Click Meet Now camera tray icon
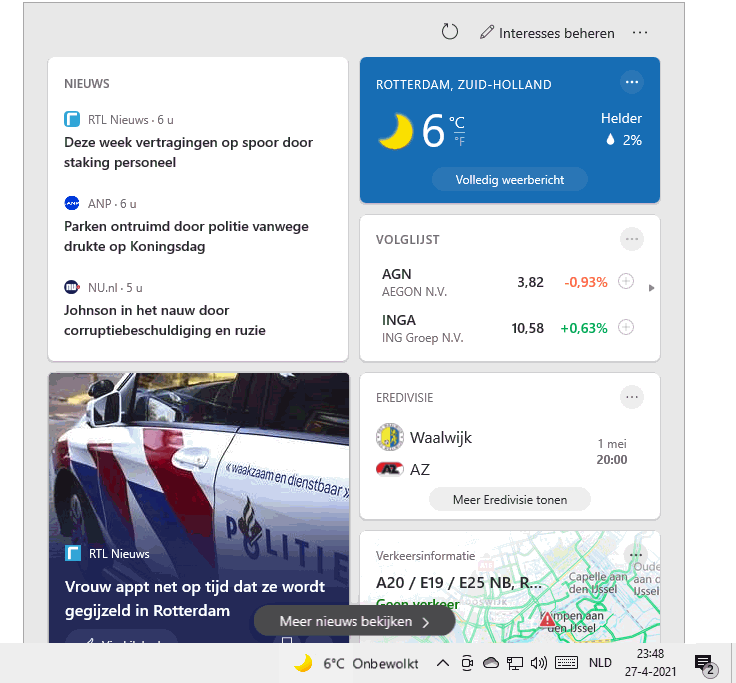The width and height of the screenshot is (736, 683). 467,663
